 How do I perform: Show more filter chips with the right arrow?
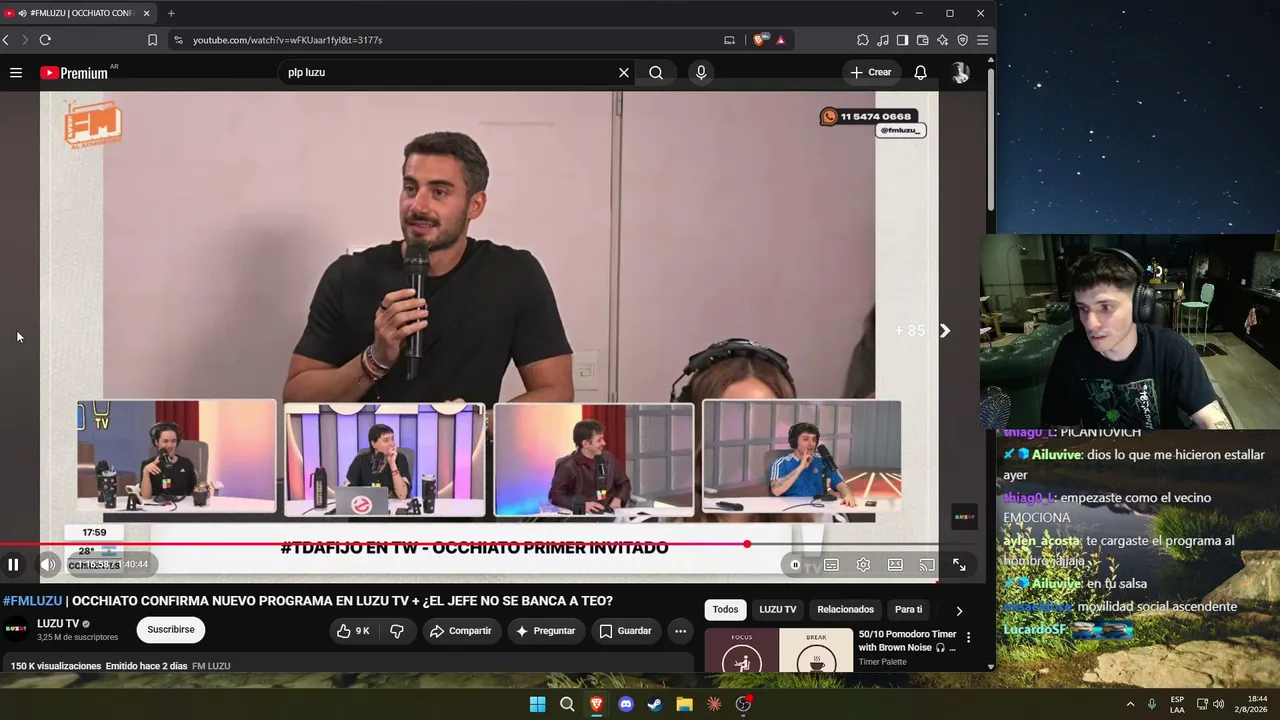(x=959, y=611)
